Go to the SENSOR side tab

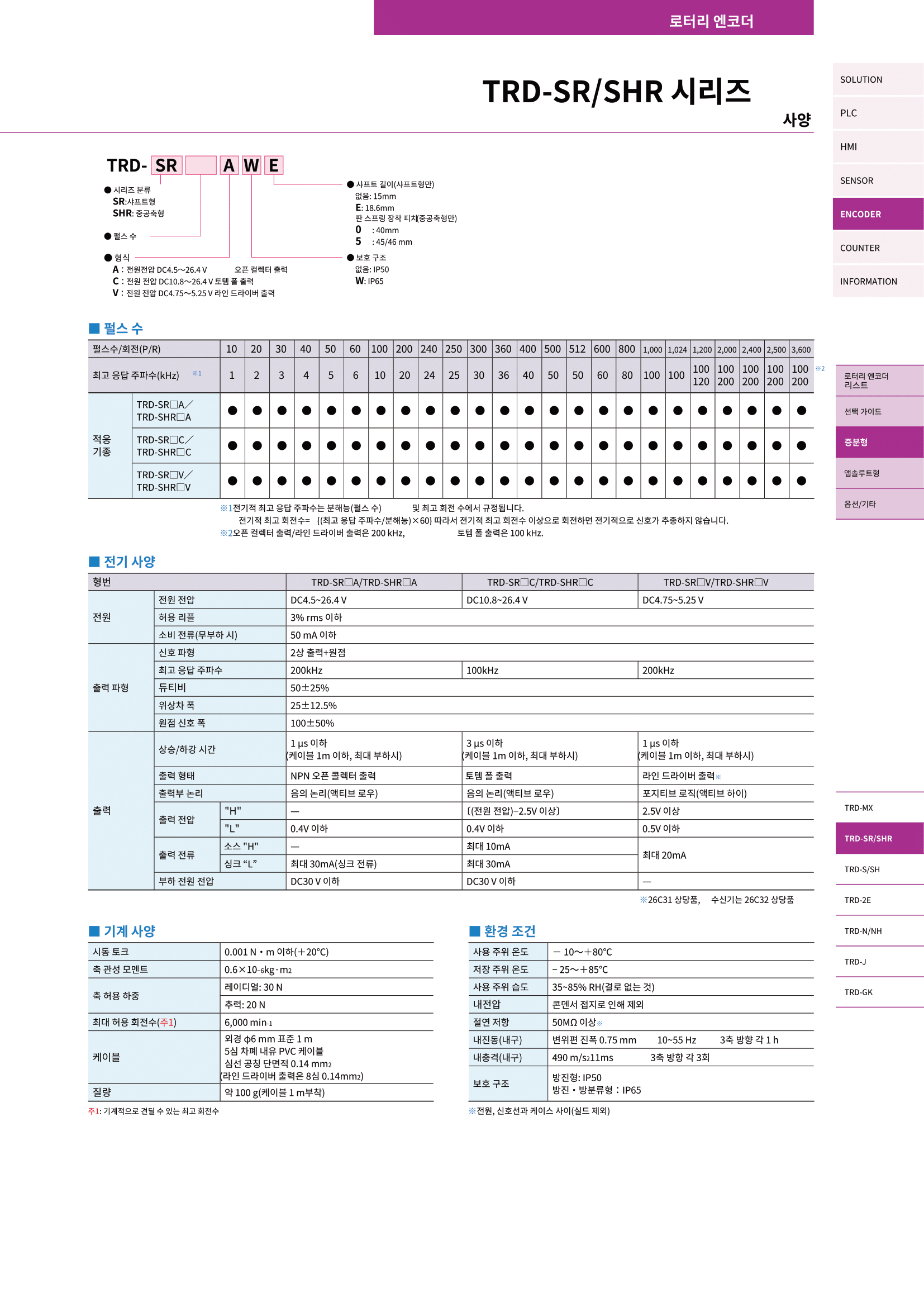click(878, 180)
